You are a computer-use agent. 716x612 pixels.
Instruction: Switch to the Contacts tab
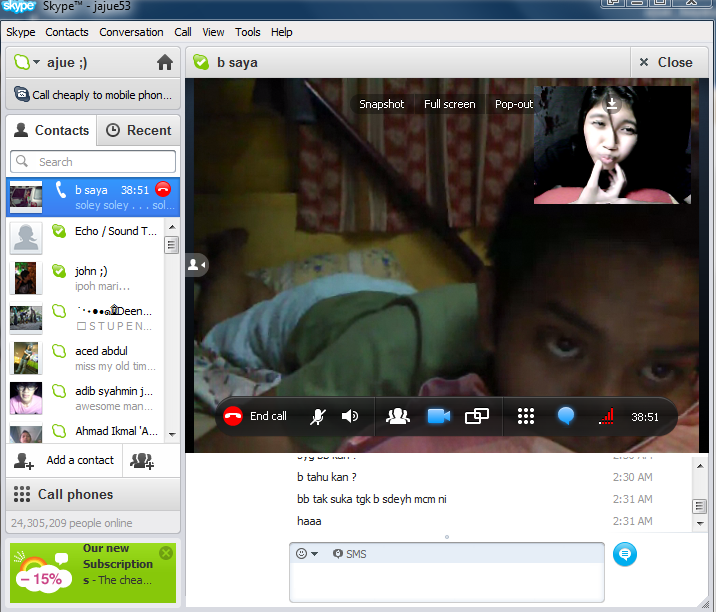coord(52,130)
